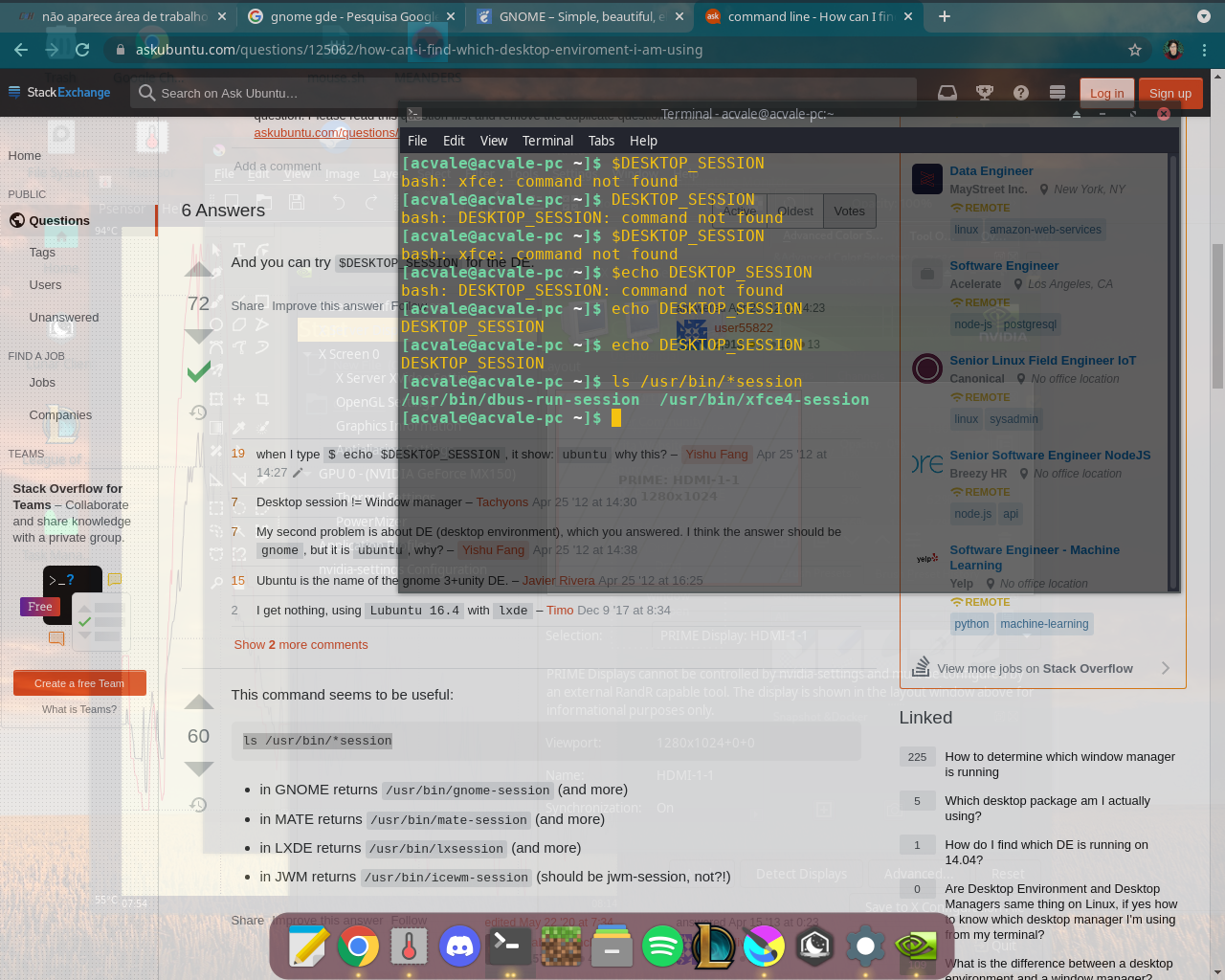
Task: Open the terminal File menu
Action: click(417, 141)
